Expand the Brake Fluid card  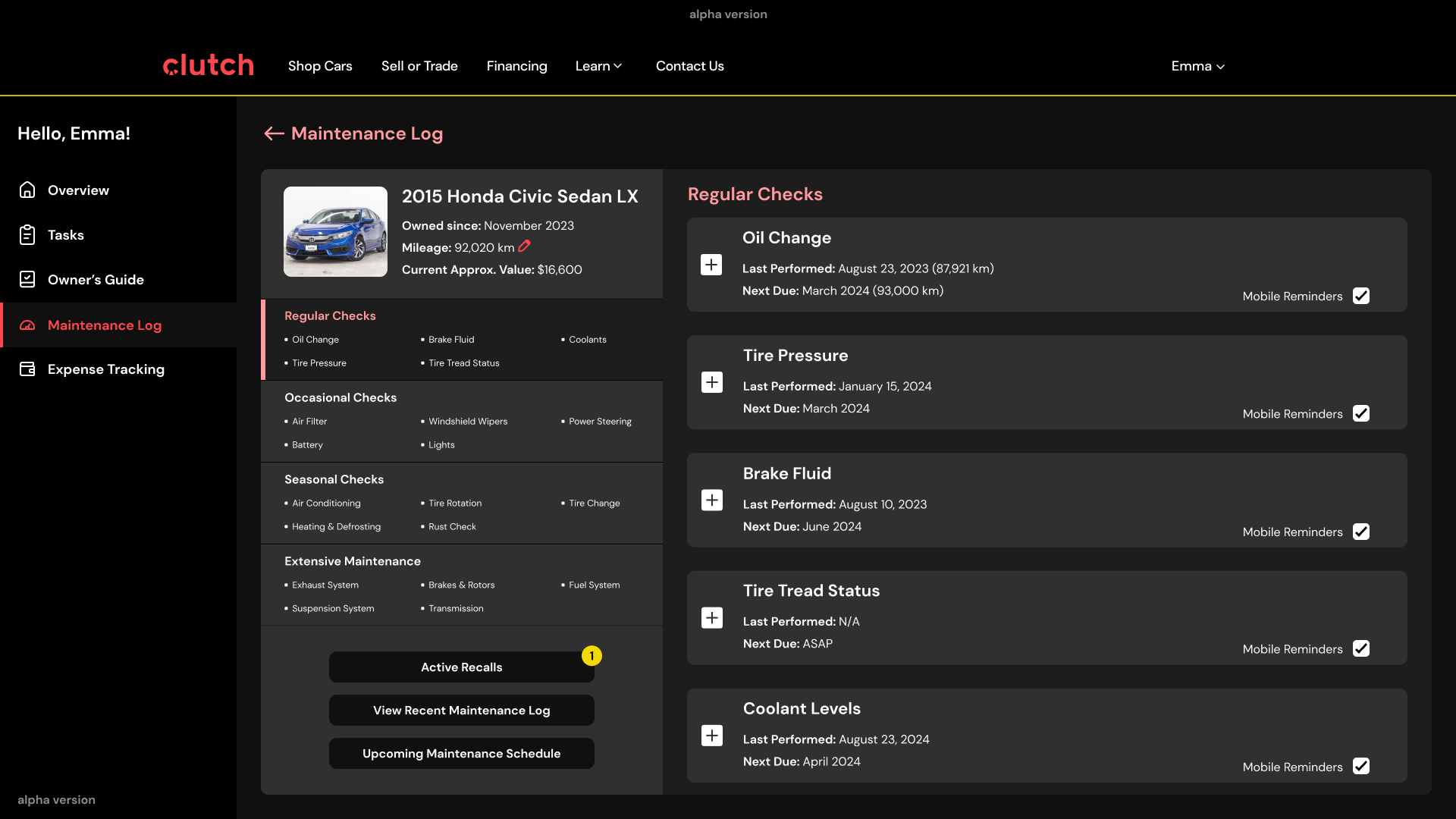click(712, 500)
